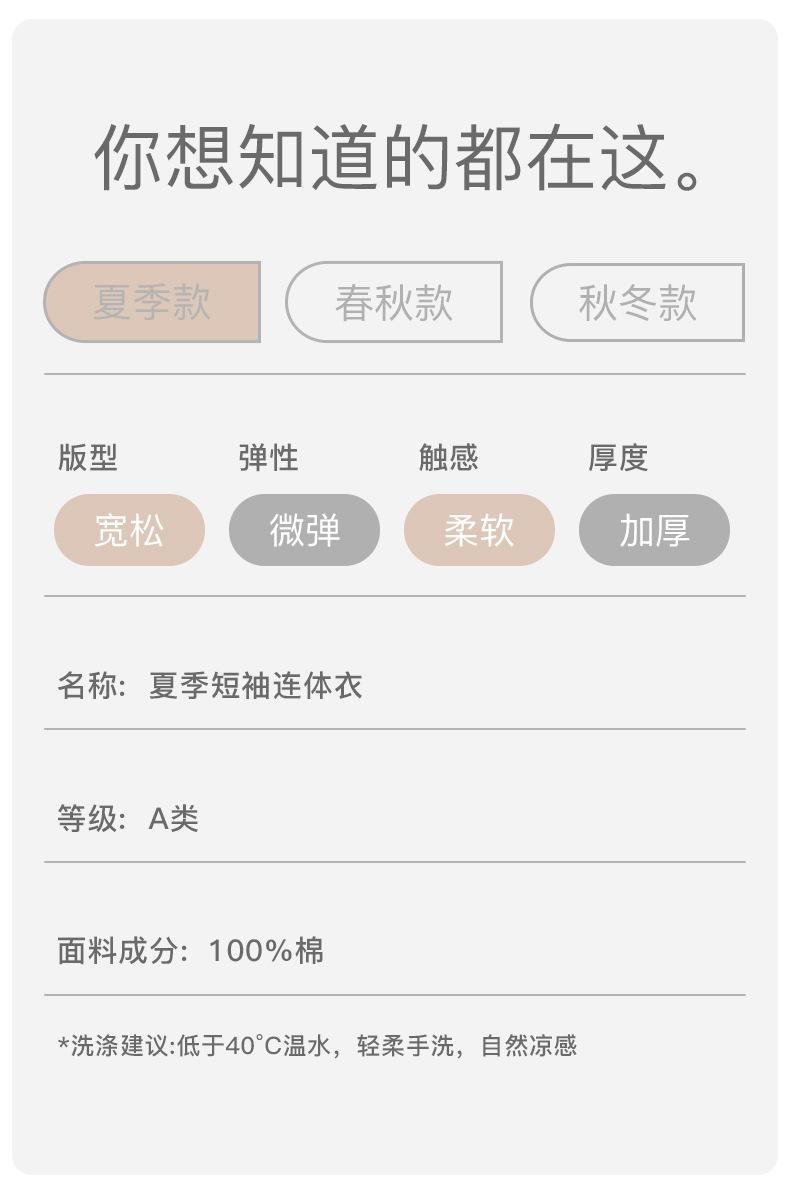
Task: Click the 触感 attribute label
Action: [x=448, y=458]
